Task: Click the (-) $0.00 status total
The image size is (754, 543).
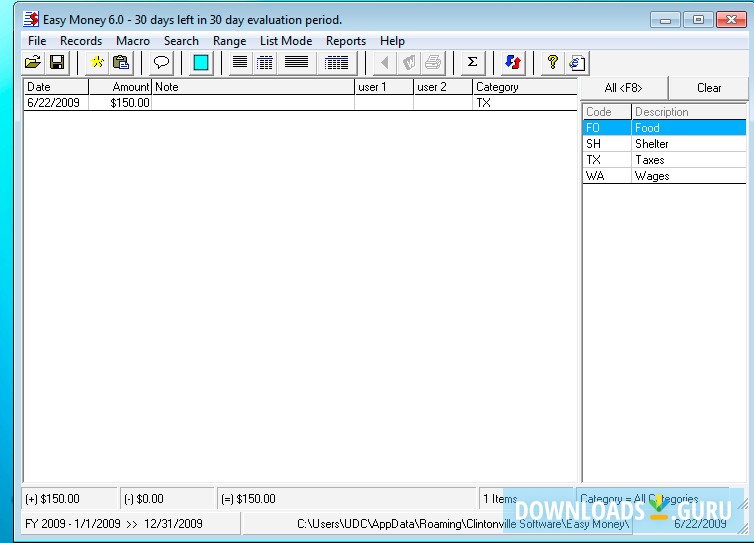Action: coord(167,499)
